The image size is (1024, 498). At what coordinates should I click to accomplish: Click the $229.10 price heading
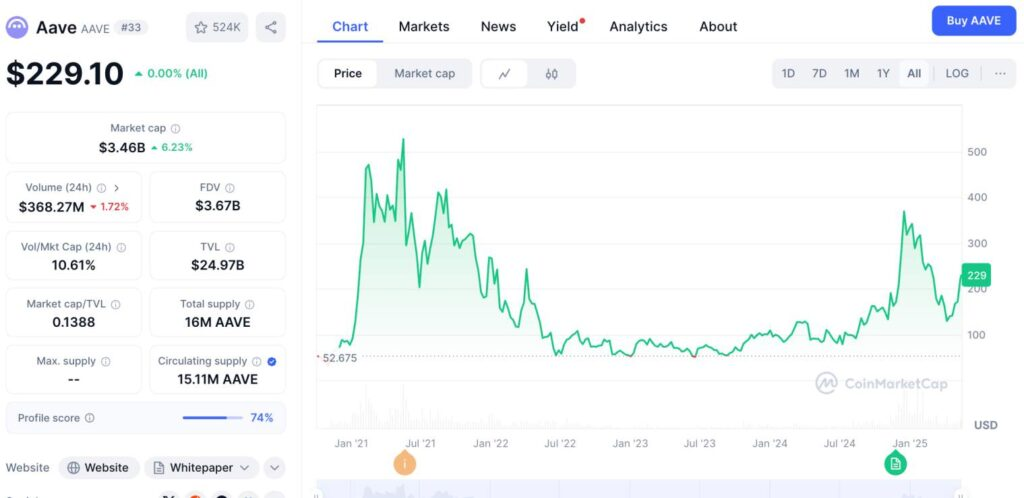(65, 73)
